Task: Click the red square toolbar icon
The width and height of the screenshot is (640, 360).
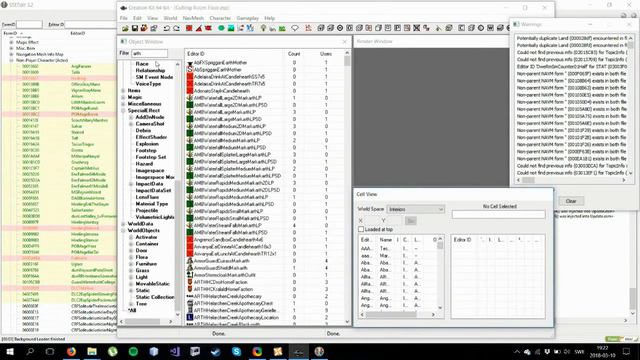Action: click(x=189, y=28)
